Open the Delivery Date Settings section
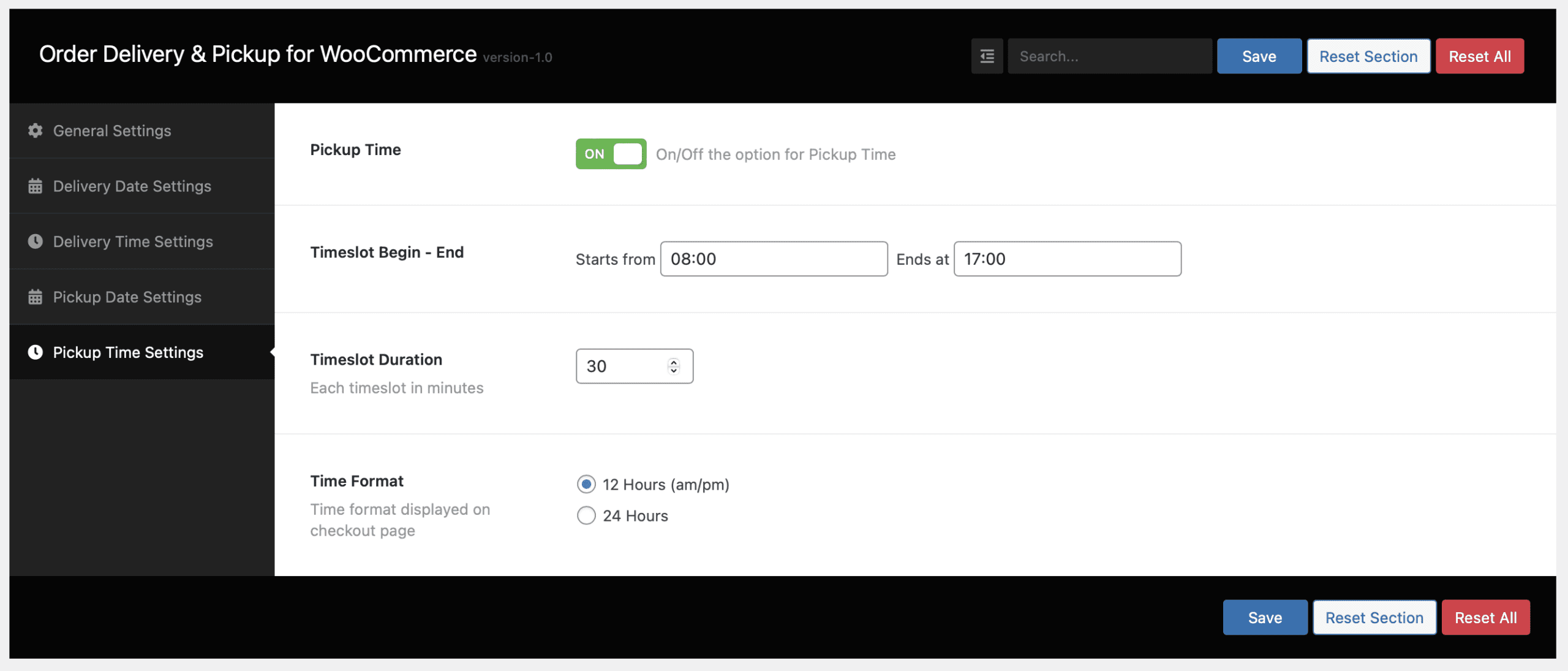Screen dimensions: 1568x671 coord(132,185)
